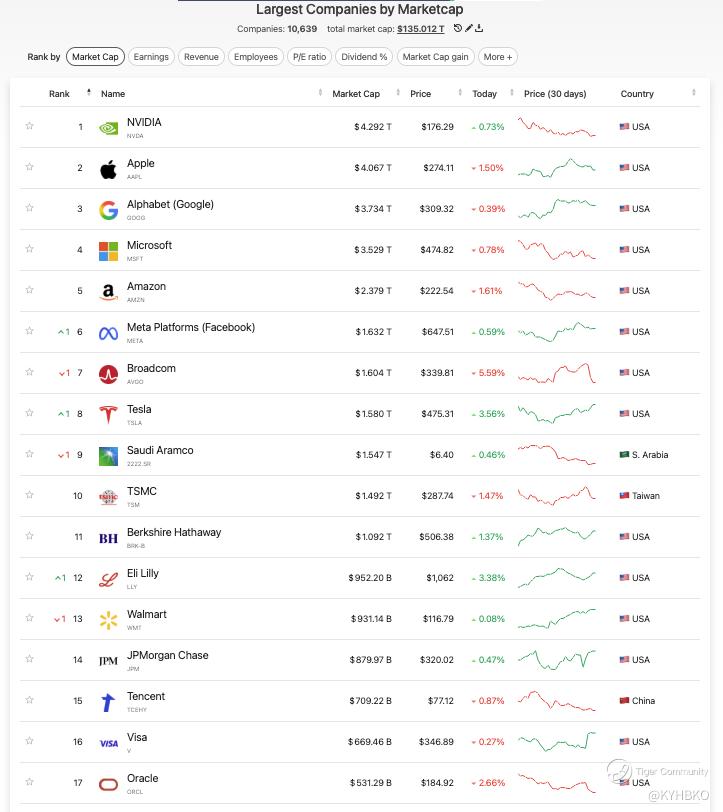Image resolution: width=723 pixels, height=812 pixels.
Task: Click the total market cap value $135.012 T
Action: (x=420, y=29)
